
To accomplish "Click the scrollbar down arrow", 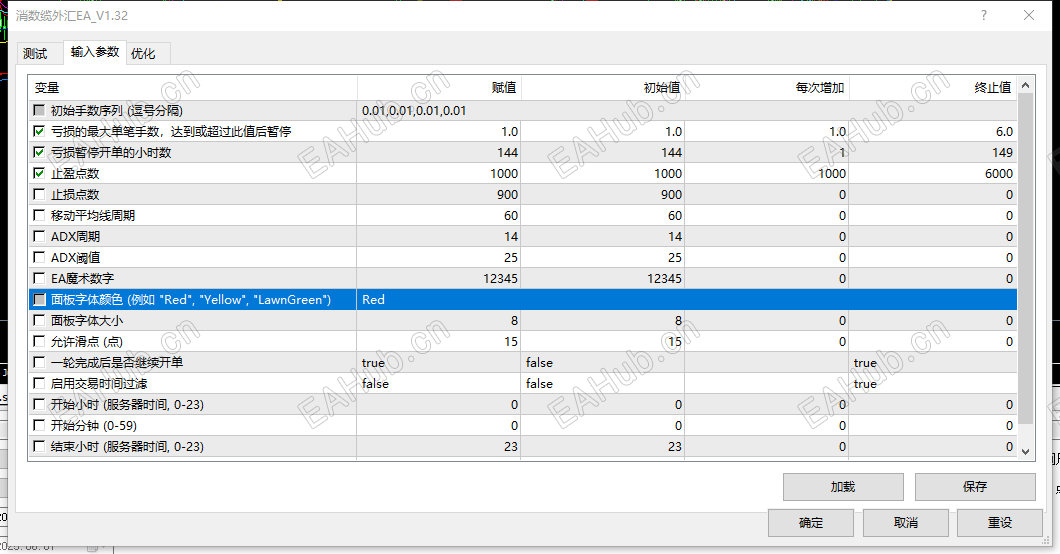I will (1026, 451).
